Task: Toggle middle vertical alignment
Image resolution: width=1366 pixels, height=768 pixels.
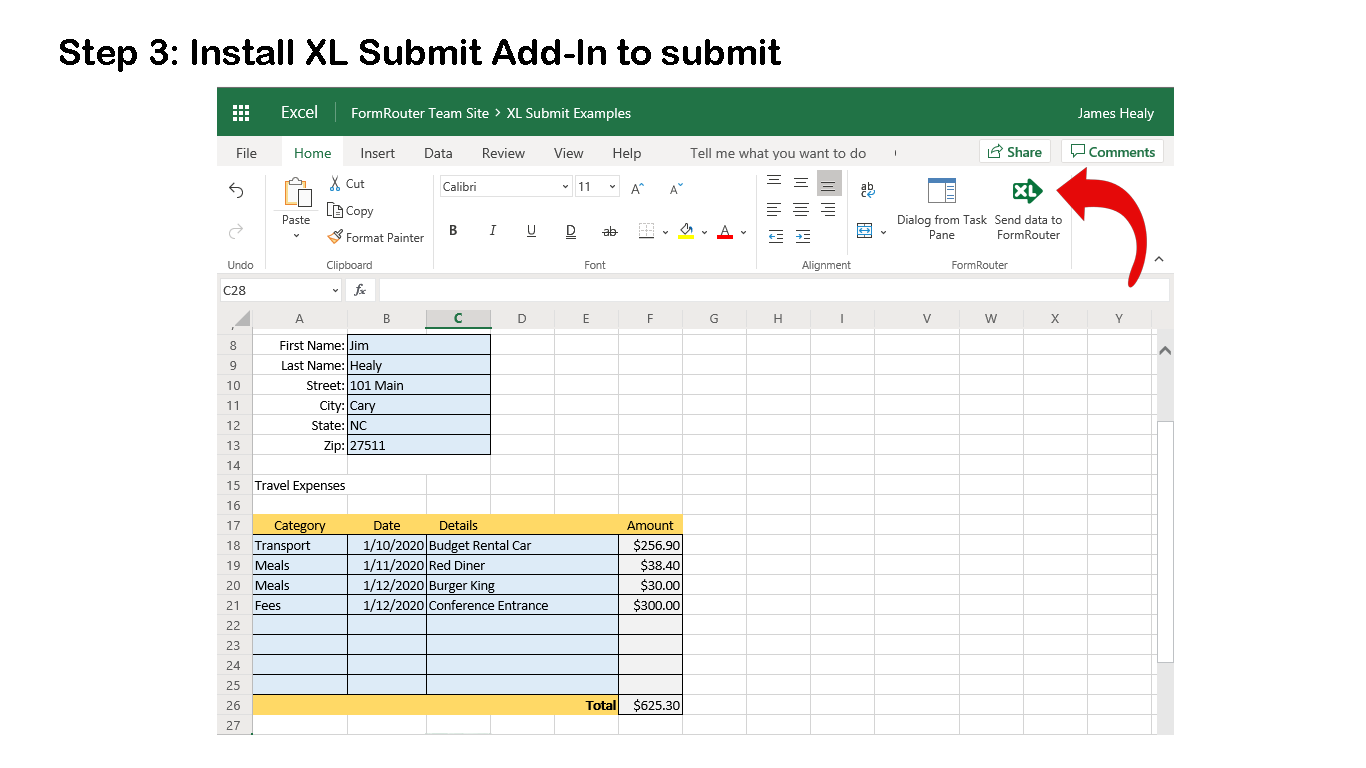Action: pyautogui.click(x=801, y=182)
